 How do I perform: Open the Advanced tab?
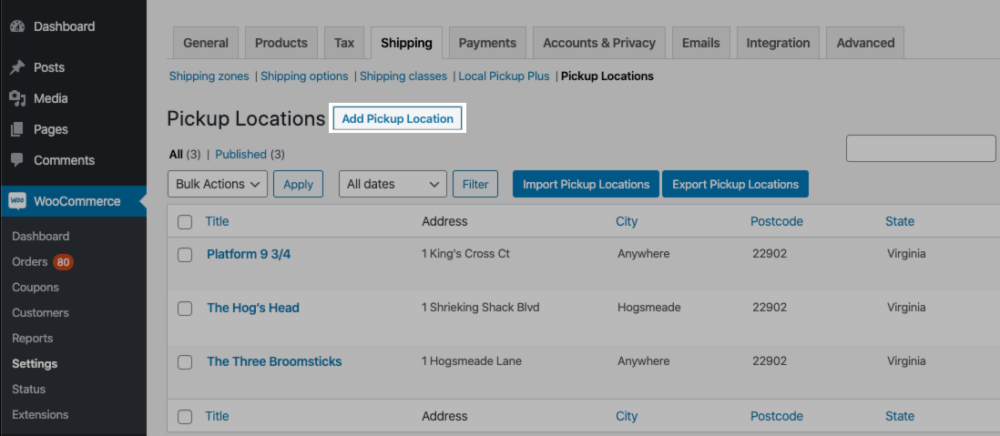[x=865, y=43]
